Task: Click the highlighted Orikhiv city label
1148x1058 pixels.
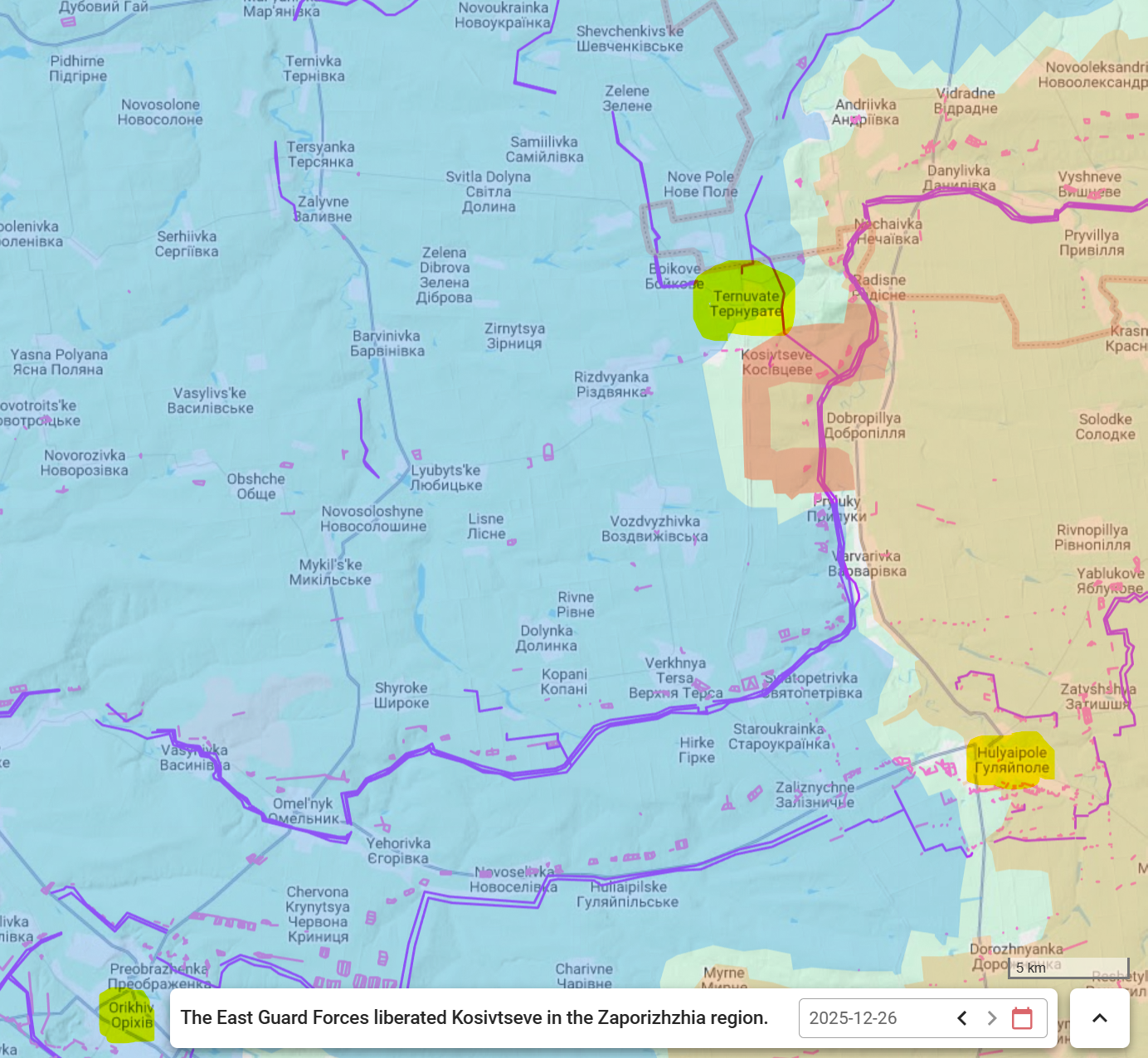Action: click(131, 1015)
